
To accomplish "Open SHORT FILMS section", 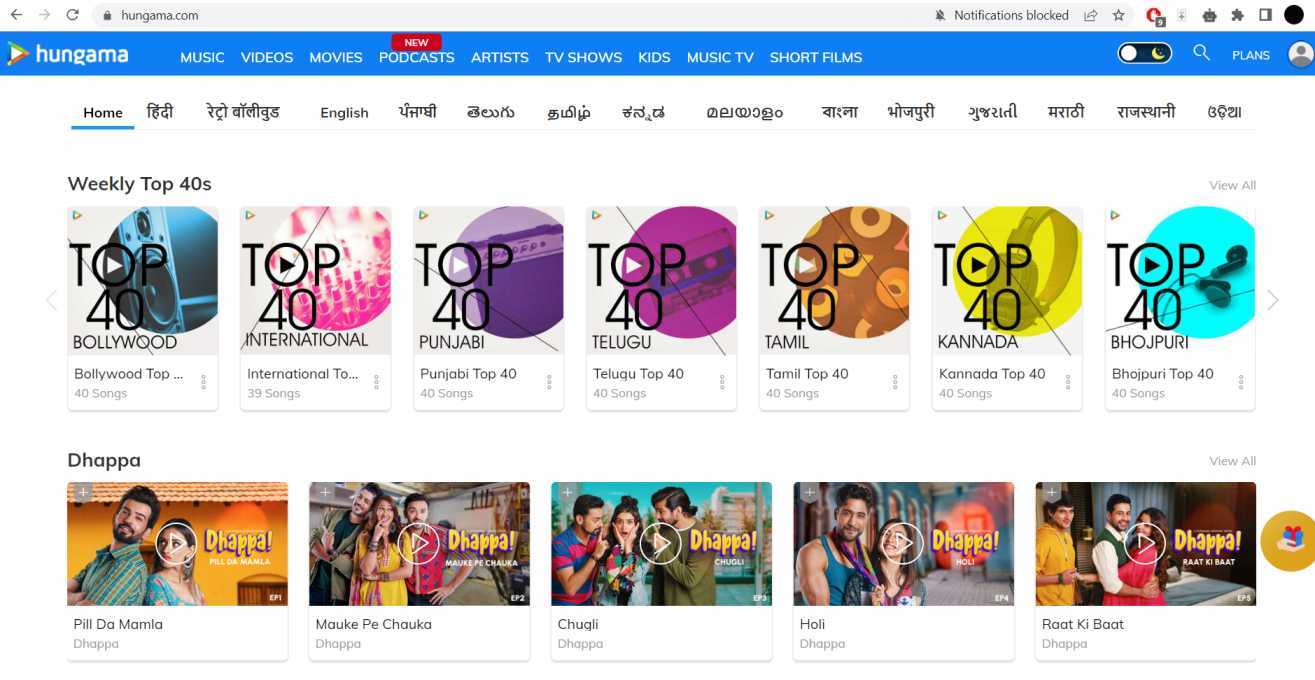I will (x=816, y=57).
